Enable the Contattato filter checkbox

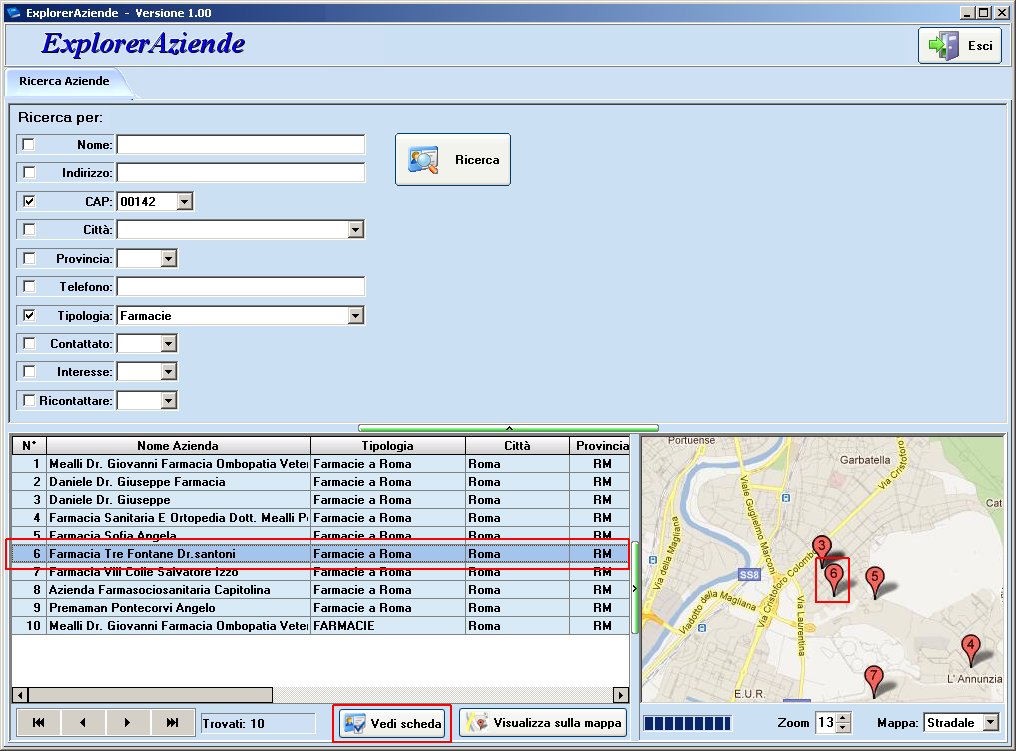[x=29, y=343]
